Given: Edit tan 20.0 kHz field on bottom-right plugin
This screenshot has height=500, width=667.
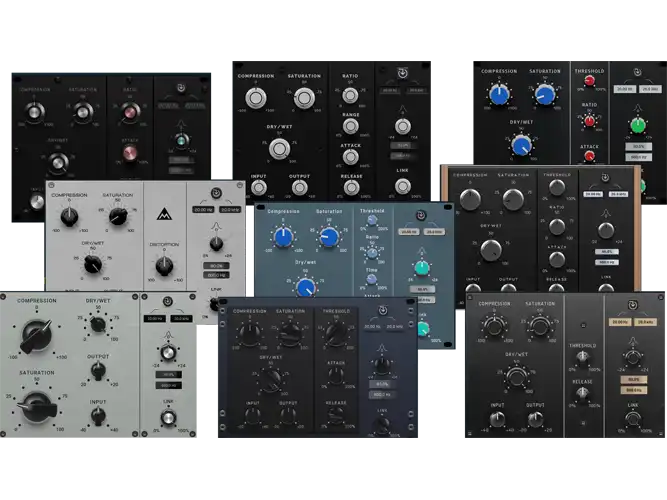Looking at the screenshot, I should click(x=646, y=322).
